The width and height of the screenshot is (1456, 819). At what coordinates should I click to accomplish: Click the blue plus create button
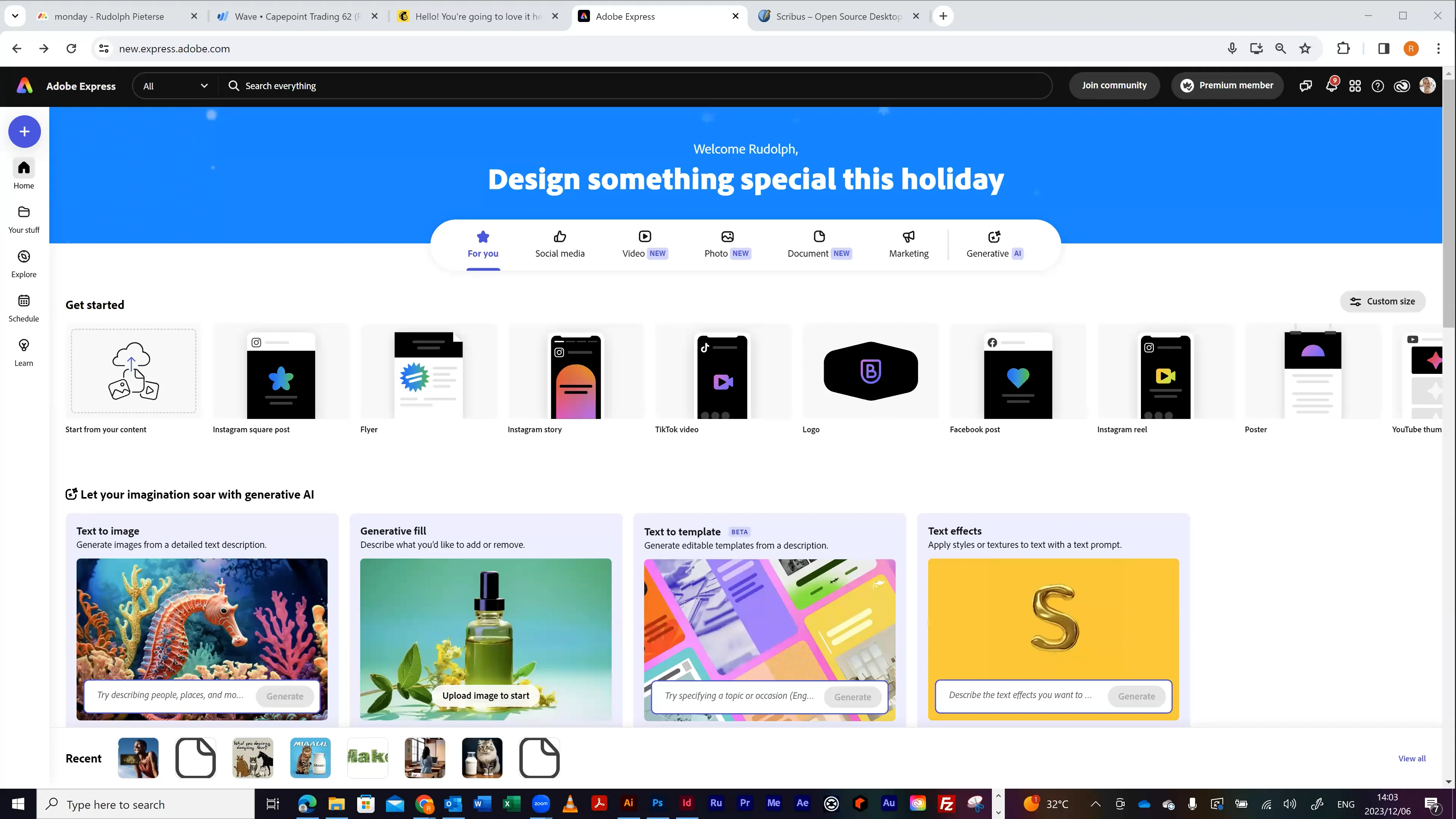[x=24, y=132]
